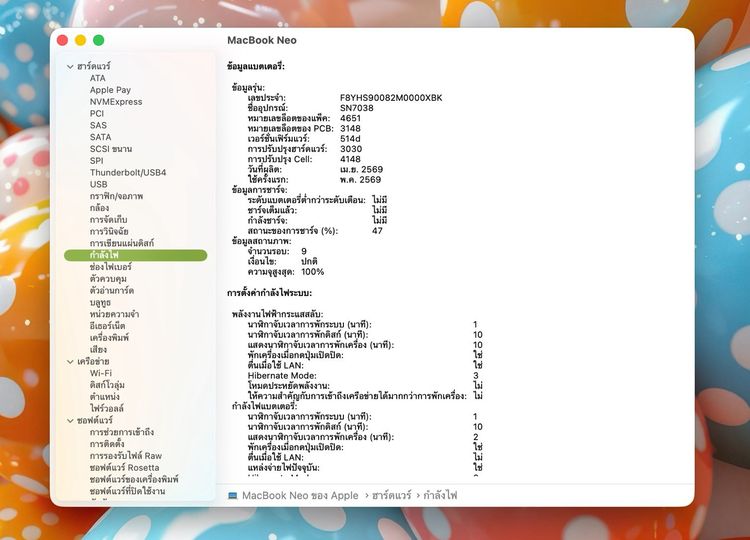Open การช่วยการเข้าถึง sidebar item
The height and width of the screenshot is (540, 750).
pyautogui.click(x=122, y=432)
